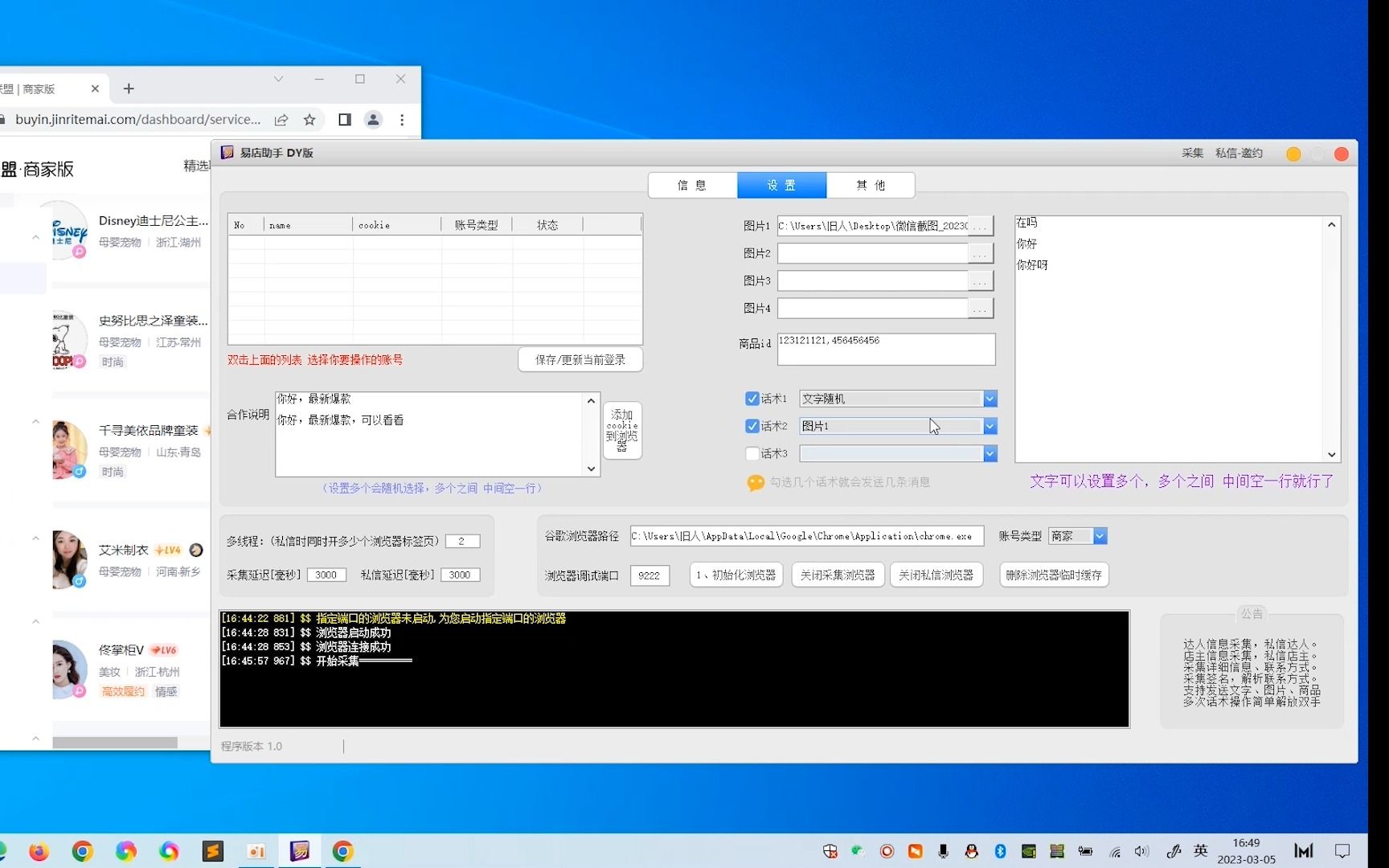Open the 采集 menu in title bar
This screenshot has height=868, width=1389.
click(1192, 153)
